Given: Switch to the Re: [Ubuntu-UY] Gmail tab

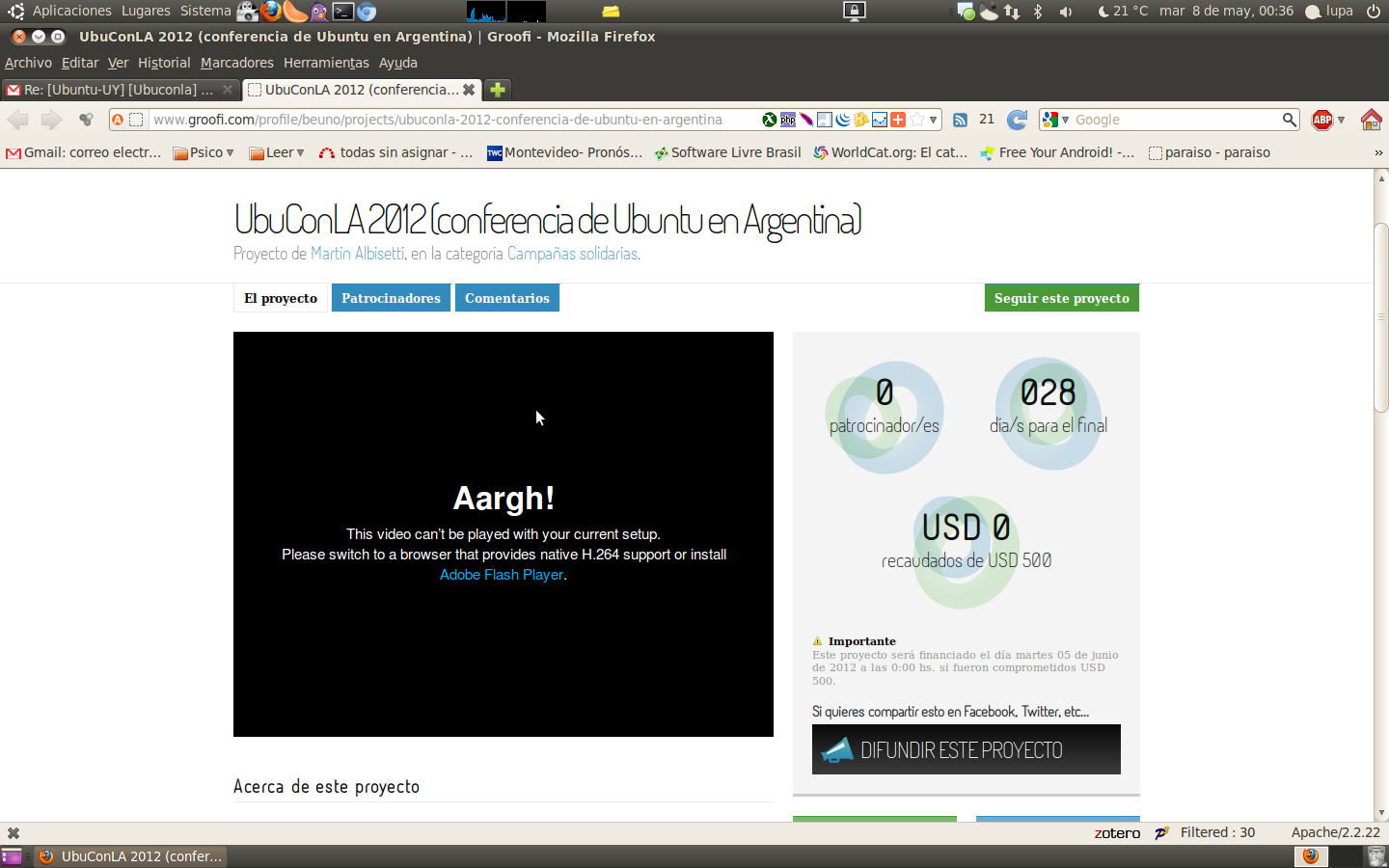Looking at the screenshot, I should [120, 90].
